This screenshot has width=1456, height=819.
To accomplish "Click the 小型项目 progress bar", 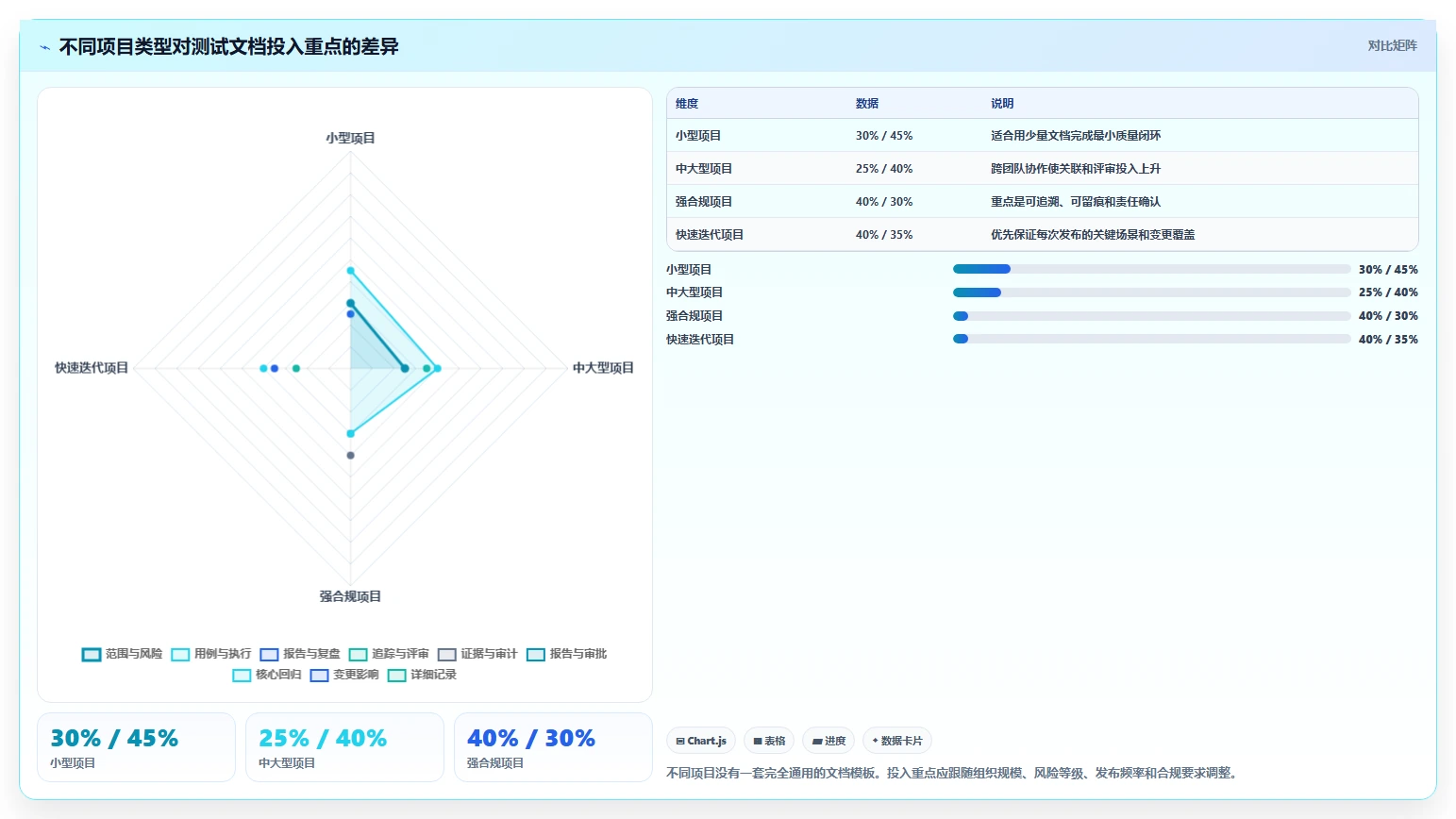I will (1152, 269).
